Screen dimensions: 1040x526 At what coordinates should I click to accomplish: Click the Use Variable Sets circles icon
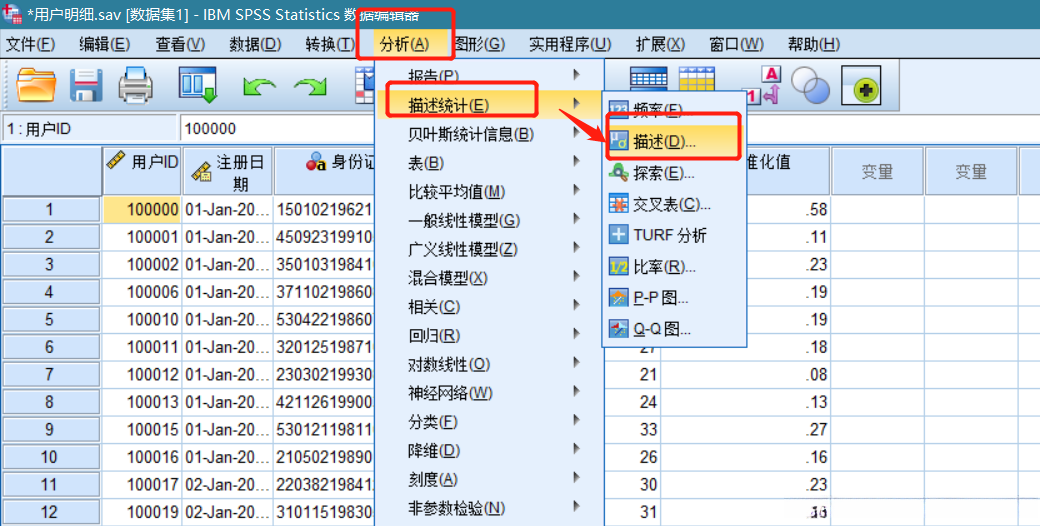810,86
